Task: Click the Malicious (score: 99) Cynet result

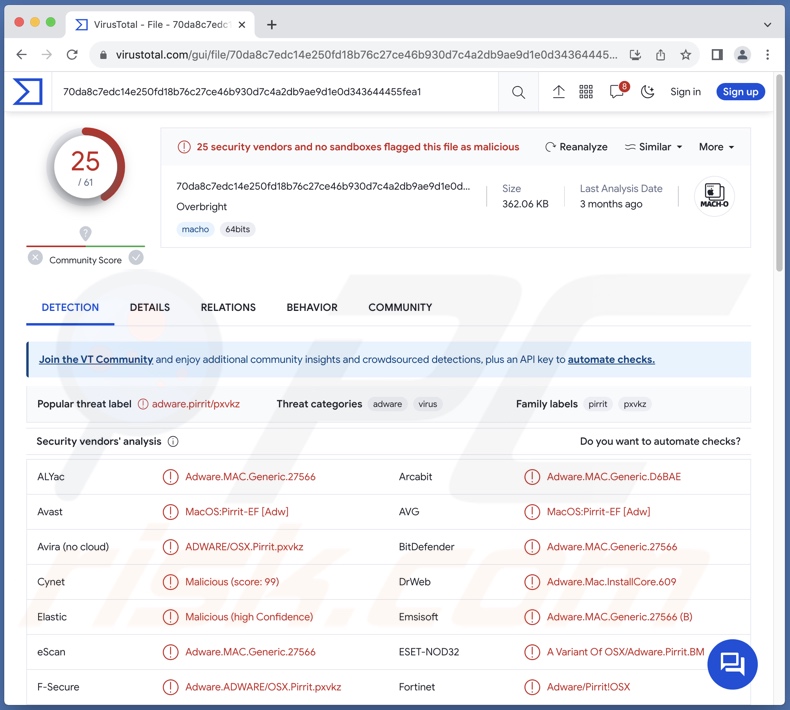Action: coord(232,582)
